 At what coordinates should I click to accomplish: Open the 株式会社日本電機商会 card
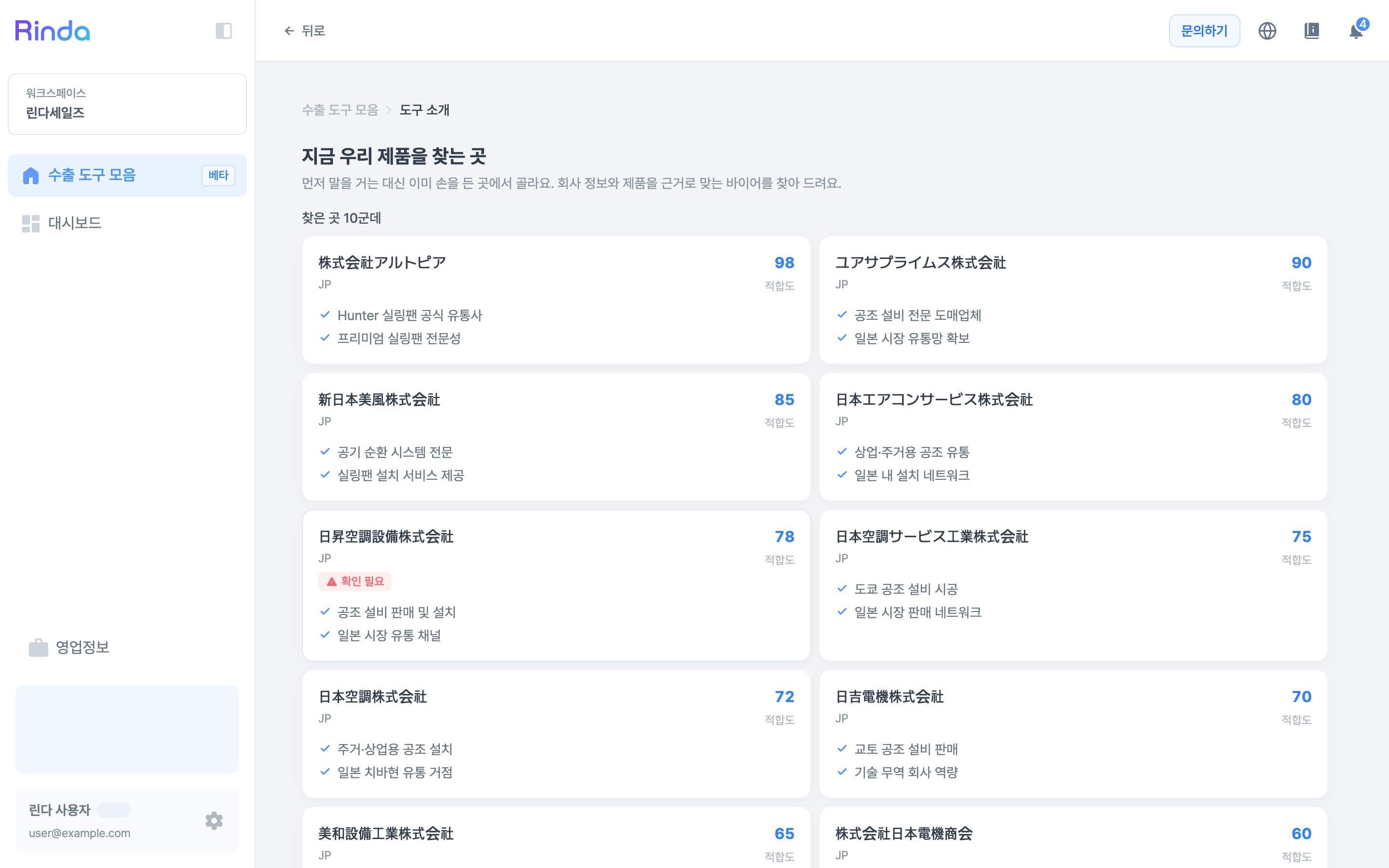click(1073, 838)
